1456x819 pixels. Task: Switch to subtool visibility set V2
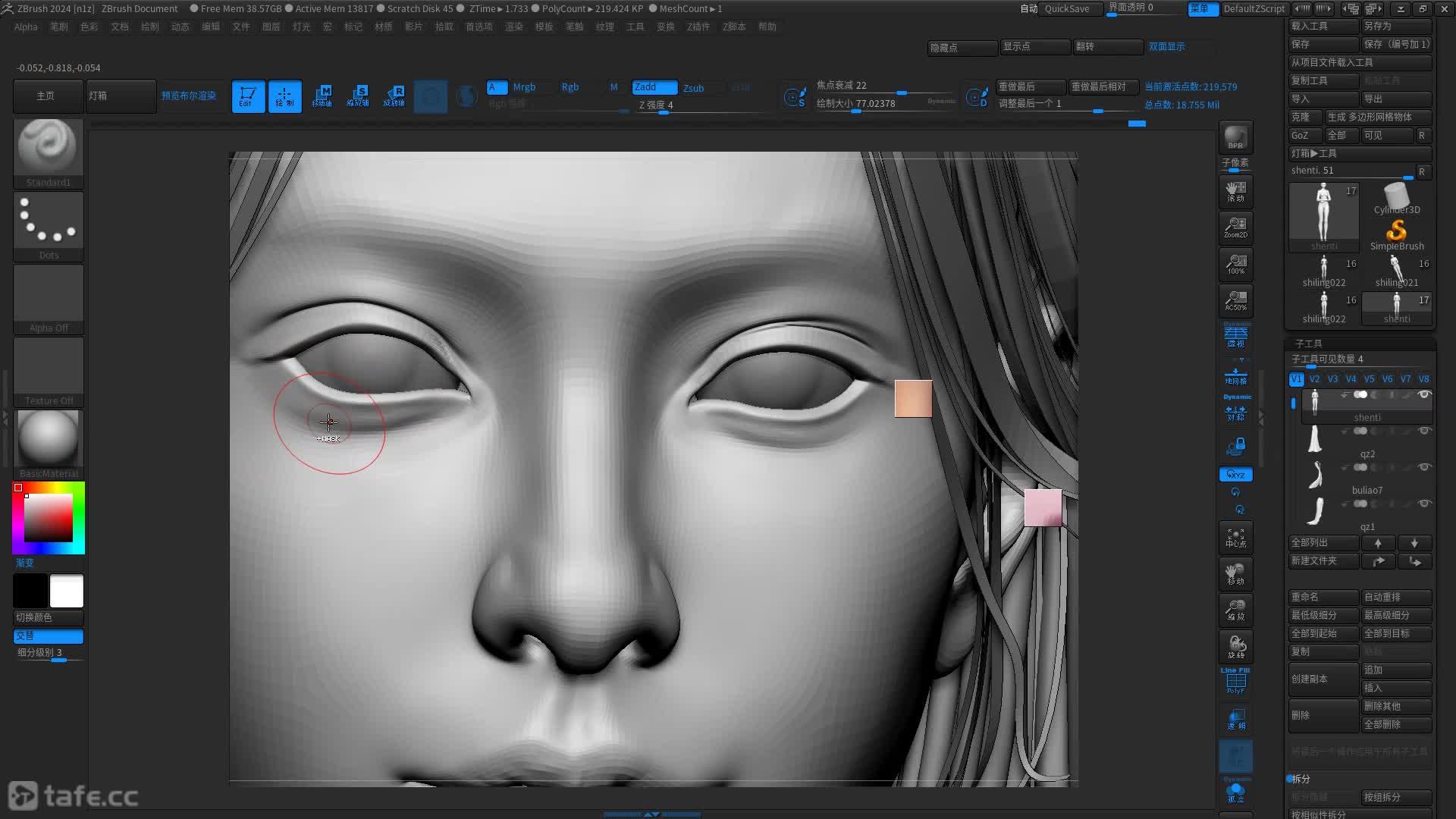click(x=1315, y=379)
